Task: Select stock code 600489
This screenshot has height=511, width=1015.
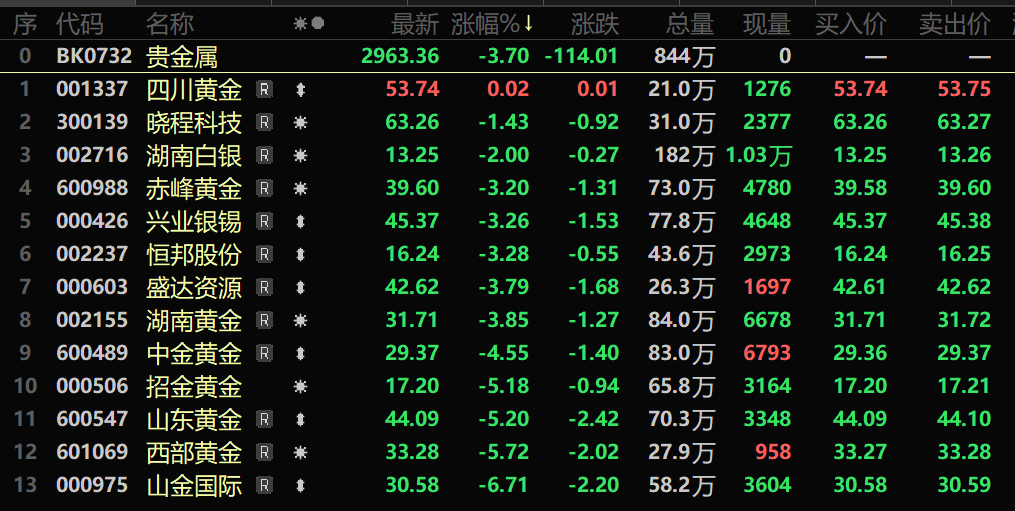Action: [92, 354]
